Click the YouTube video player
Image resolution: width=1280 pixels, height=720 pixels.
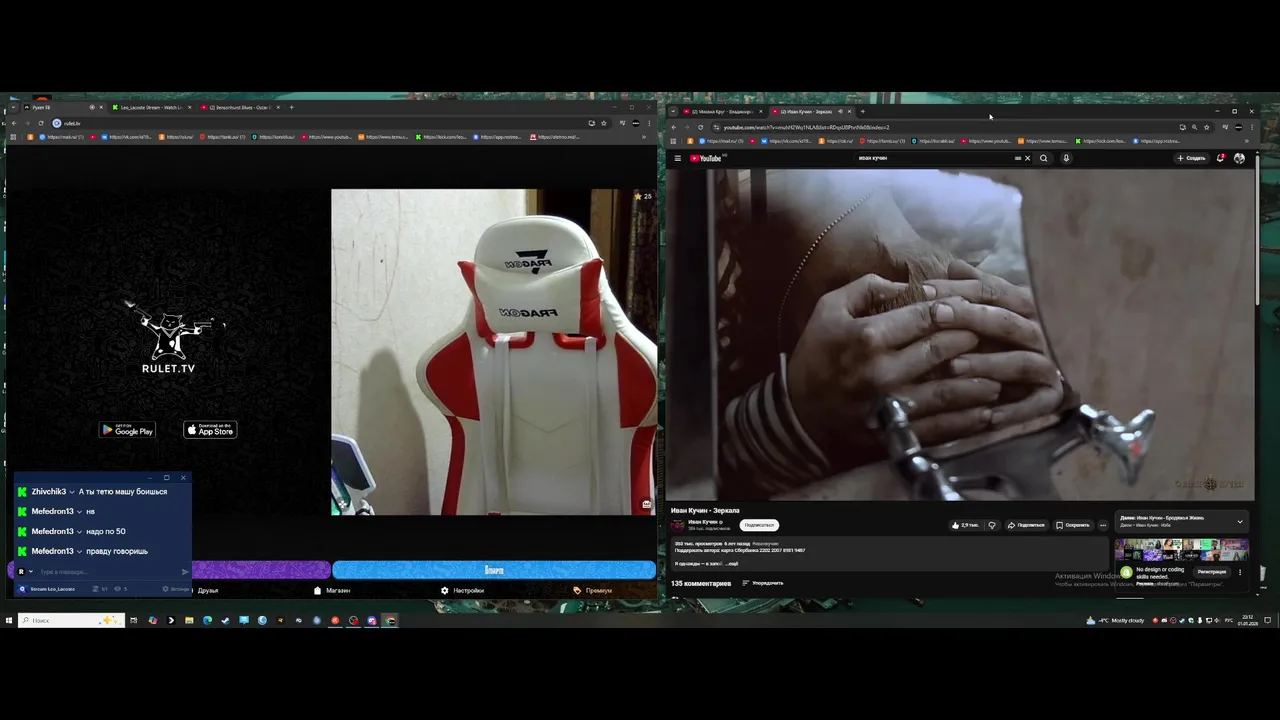point(960,334)
